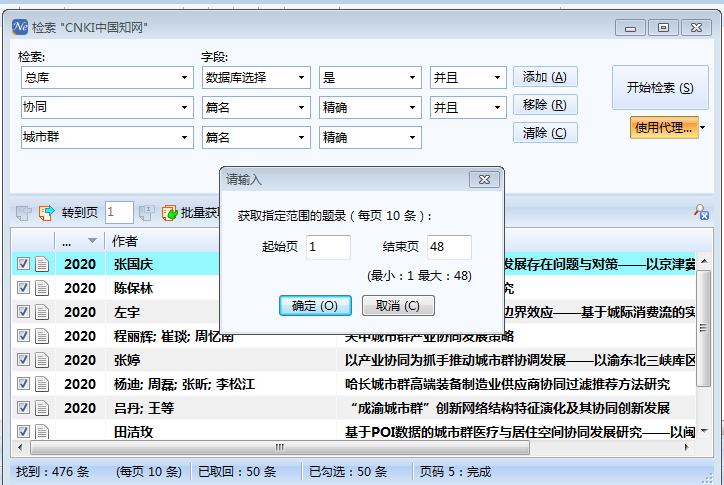Click document icon in 吕丹 row
Screen dimensions: 724x485
42,408
